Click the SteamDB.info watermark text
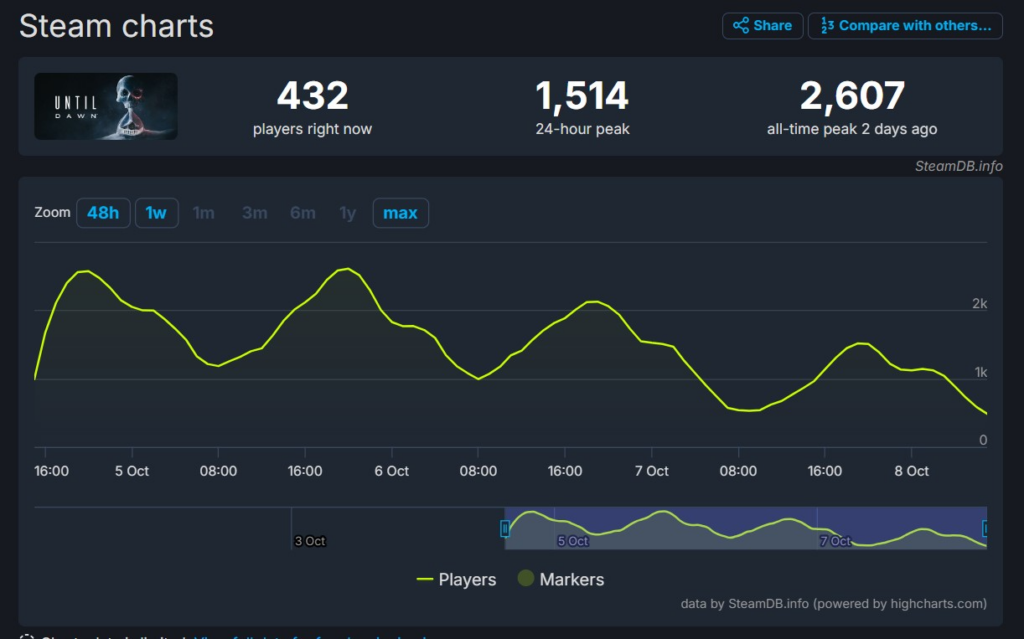 (958, 166)
